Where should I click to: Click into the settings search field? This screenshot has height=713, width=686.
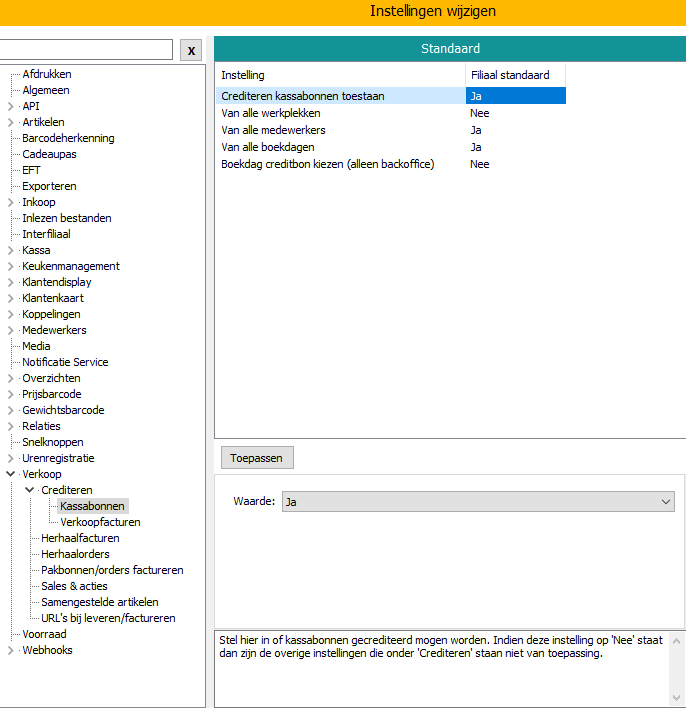85,49
